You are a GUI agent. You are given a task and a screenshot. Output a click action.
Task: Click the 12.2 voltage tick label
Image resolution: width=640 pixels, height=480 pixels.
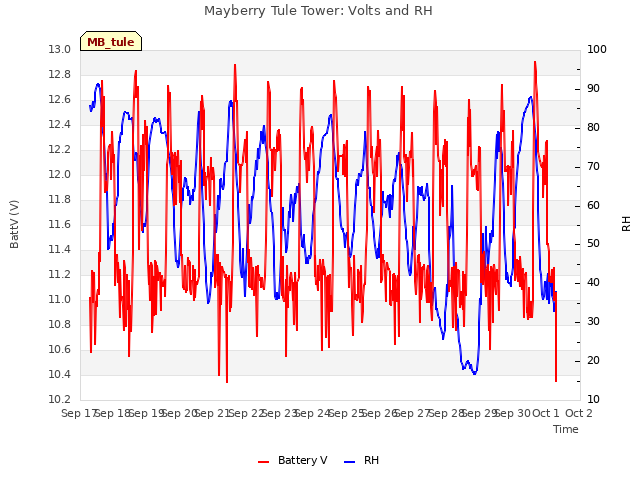60,150
